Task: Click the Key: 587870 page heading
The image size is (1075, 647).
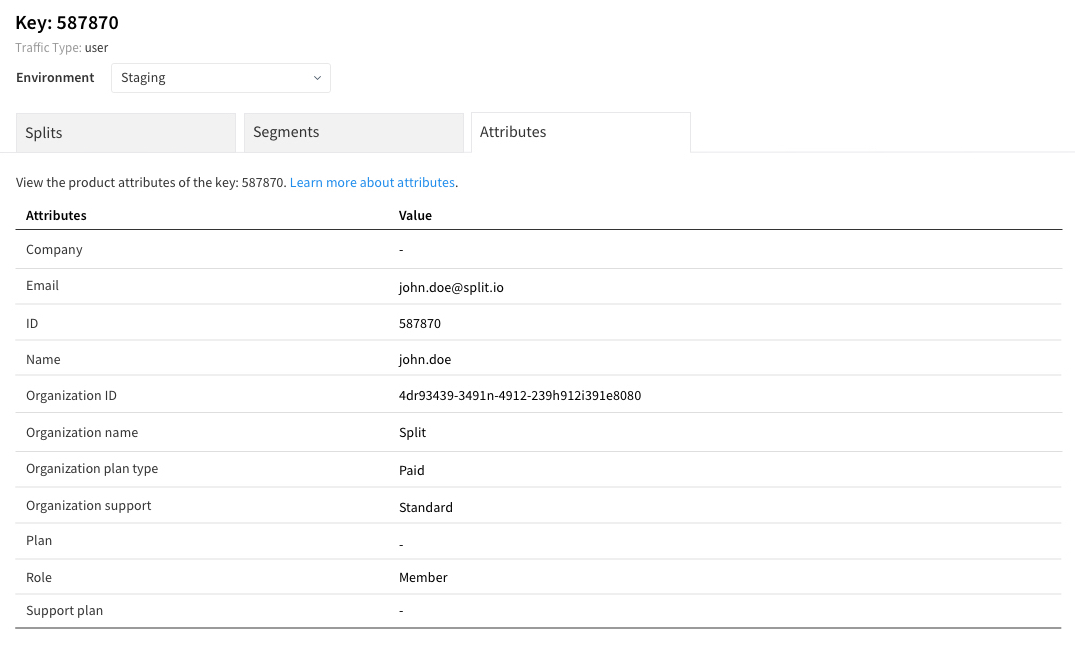Action: [x=67, y=23]
